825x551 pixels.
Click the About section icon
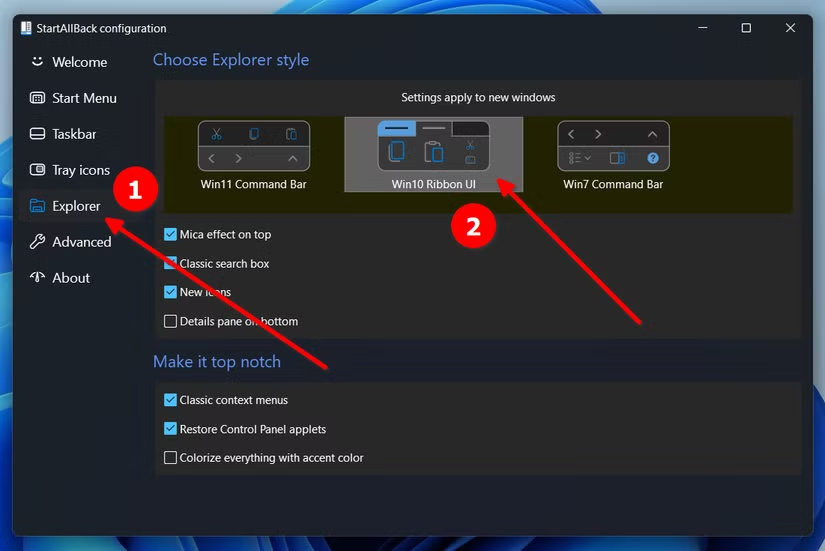[x=37, y=277]
